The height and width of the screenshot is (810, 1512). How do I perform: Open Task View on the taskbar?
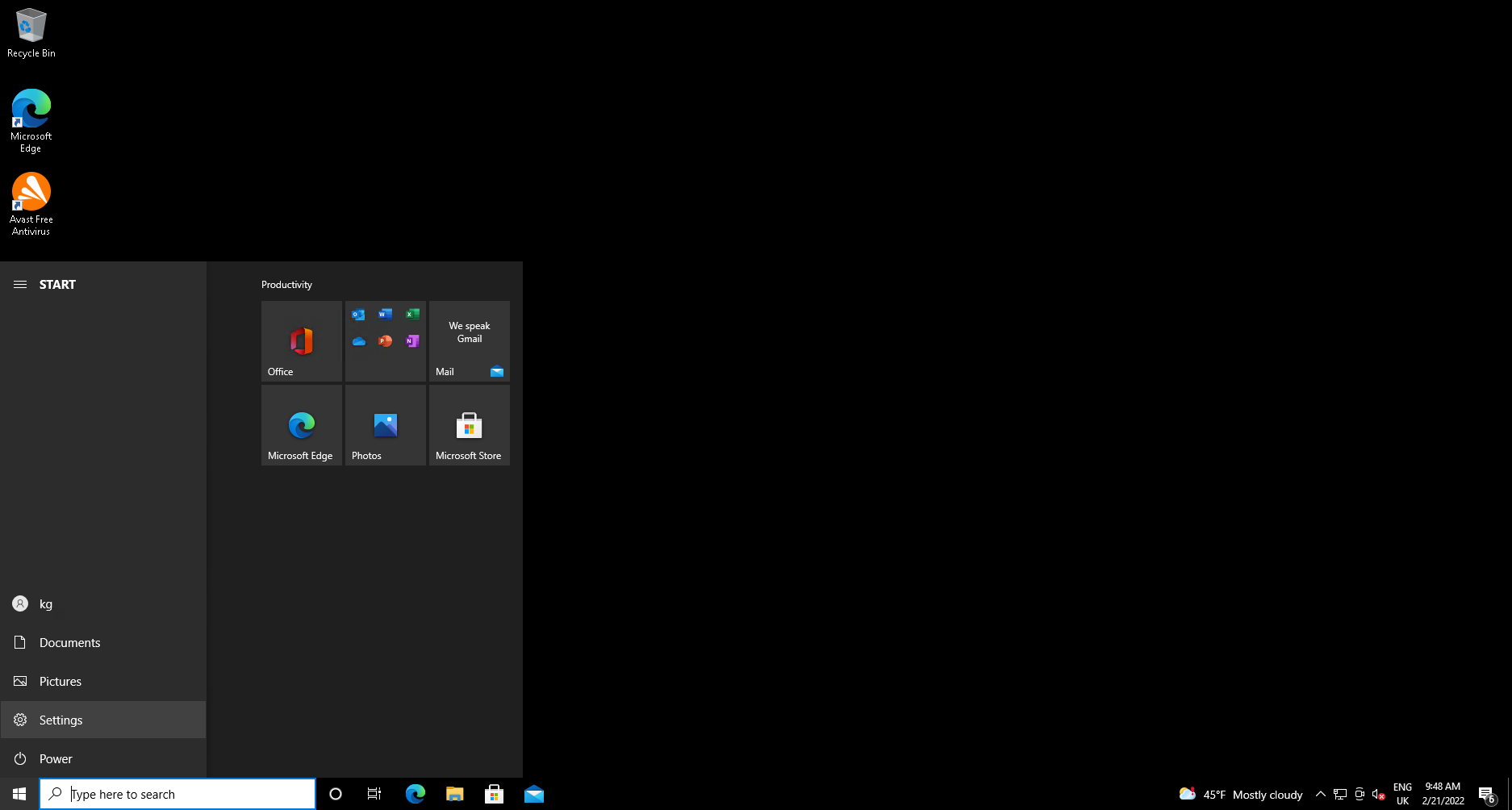point(374,794)
